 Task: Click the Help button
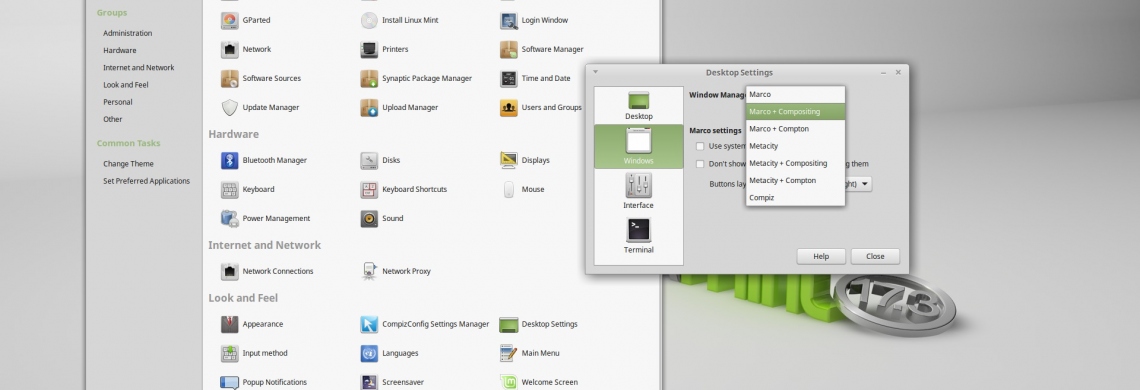(x=821, y=256)
